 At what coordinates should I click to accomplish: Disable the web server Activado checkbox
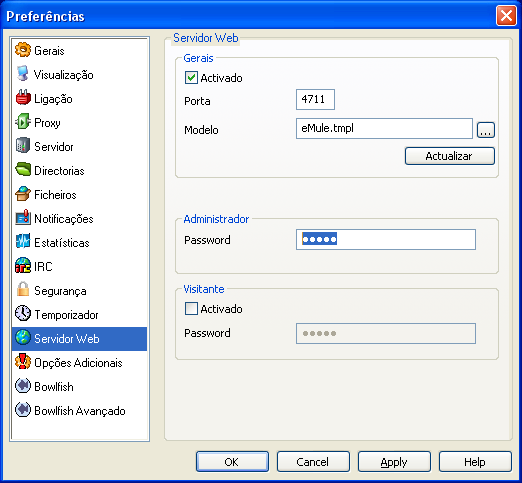pyautogui.click(x=191, y=78)
